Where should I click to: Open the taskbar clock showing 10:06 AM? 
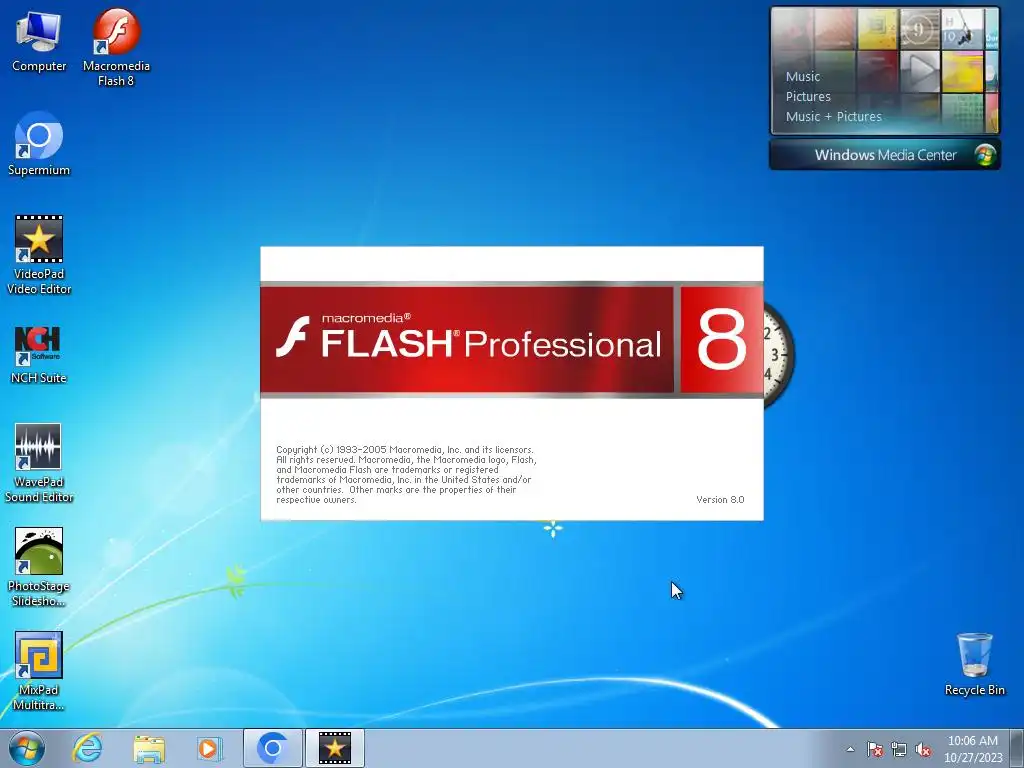tap(972, 749)
